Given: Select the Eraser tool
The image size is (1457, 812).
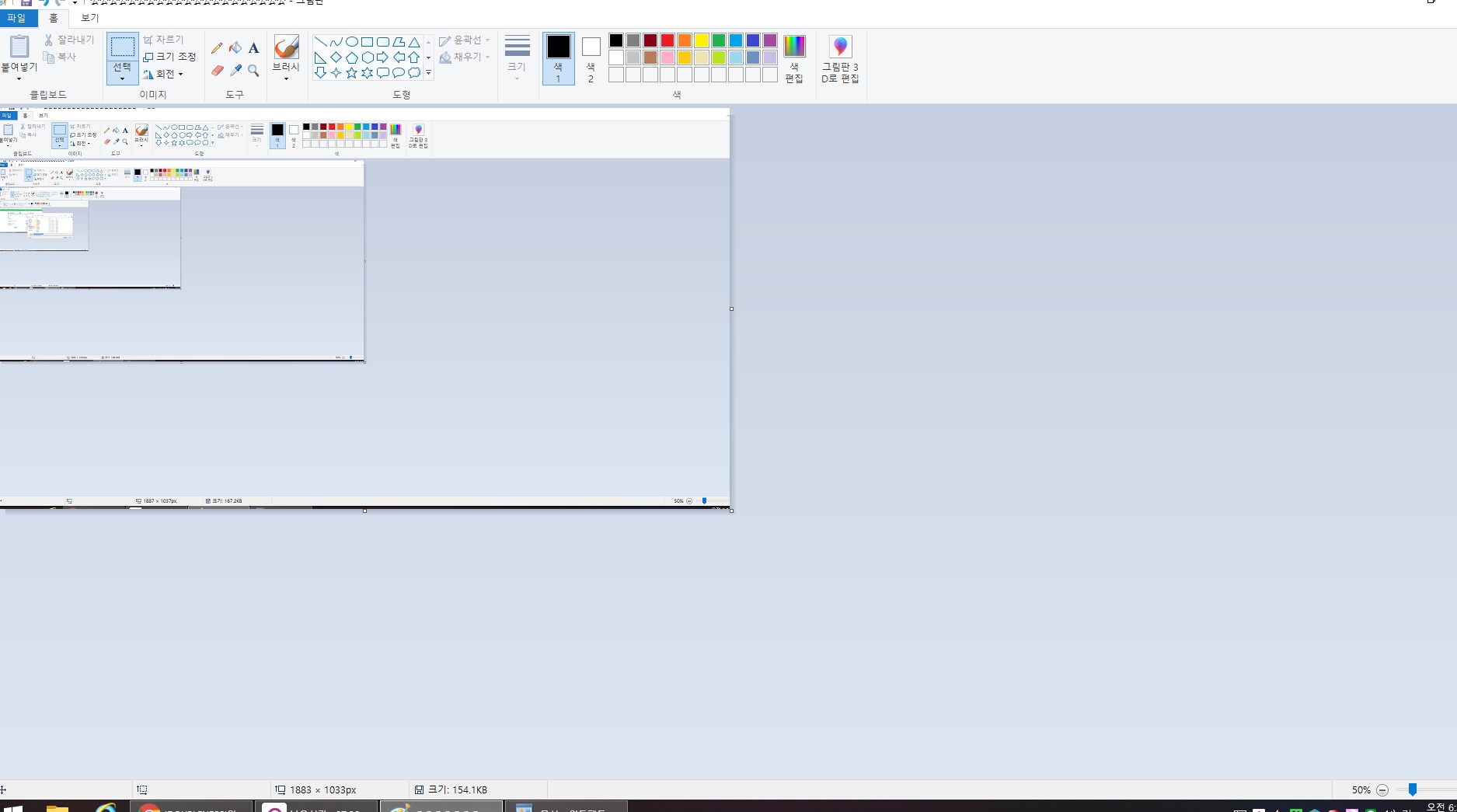Looking at the screenshot, I should coord(217,71).
